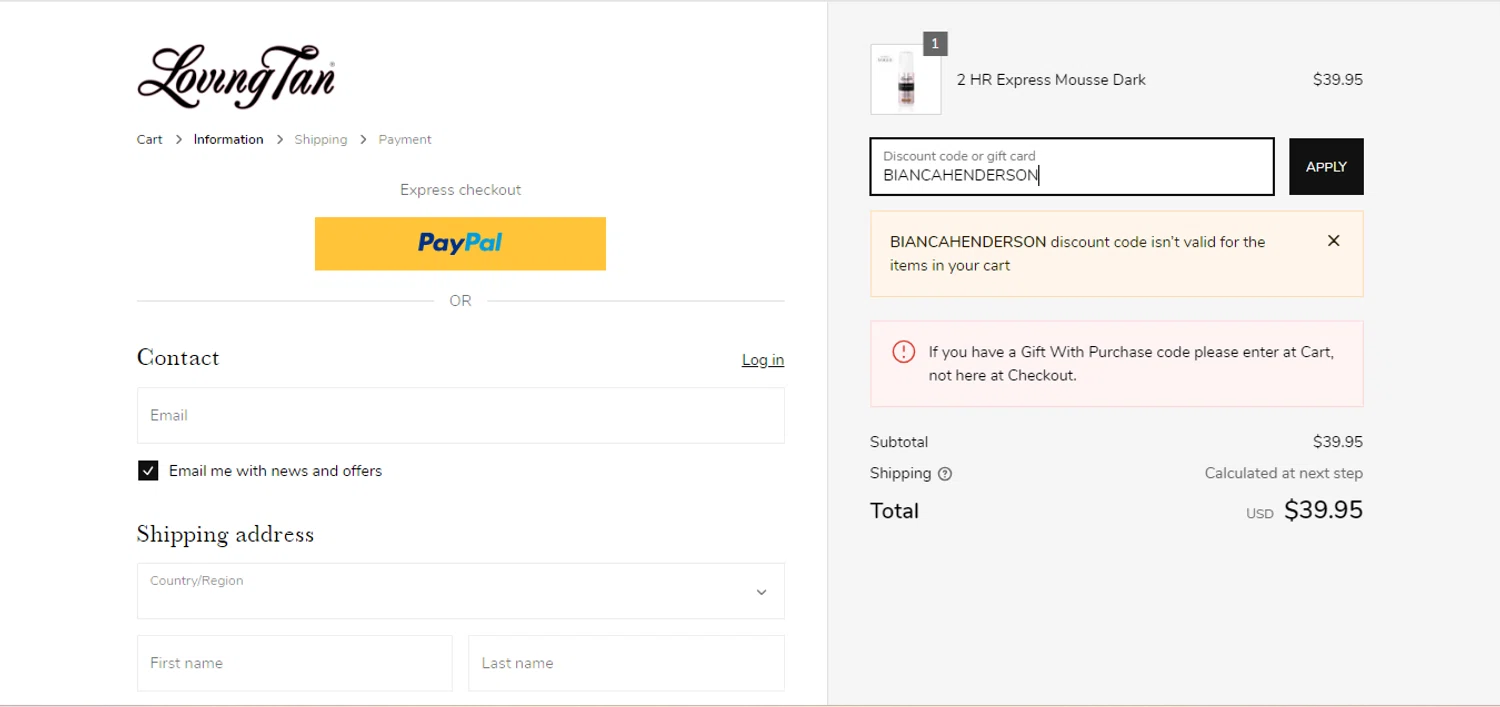Click the shipping help question-mark icon
This screenshot has width=1500, height=707.
(x=945, y=474)
